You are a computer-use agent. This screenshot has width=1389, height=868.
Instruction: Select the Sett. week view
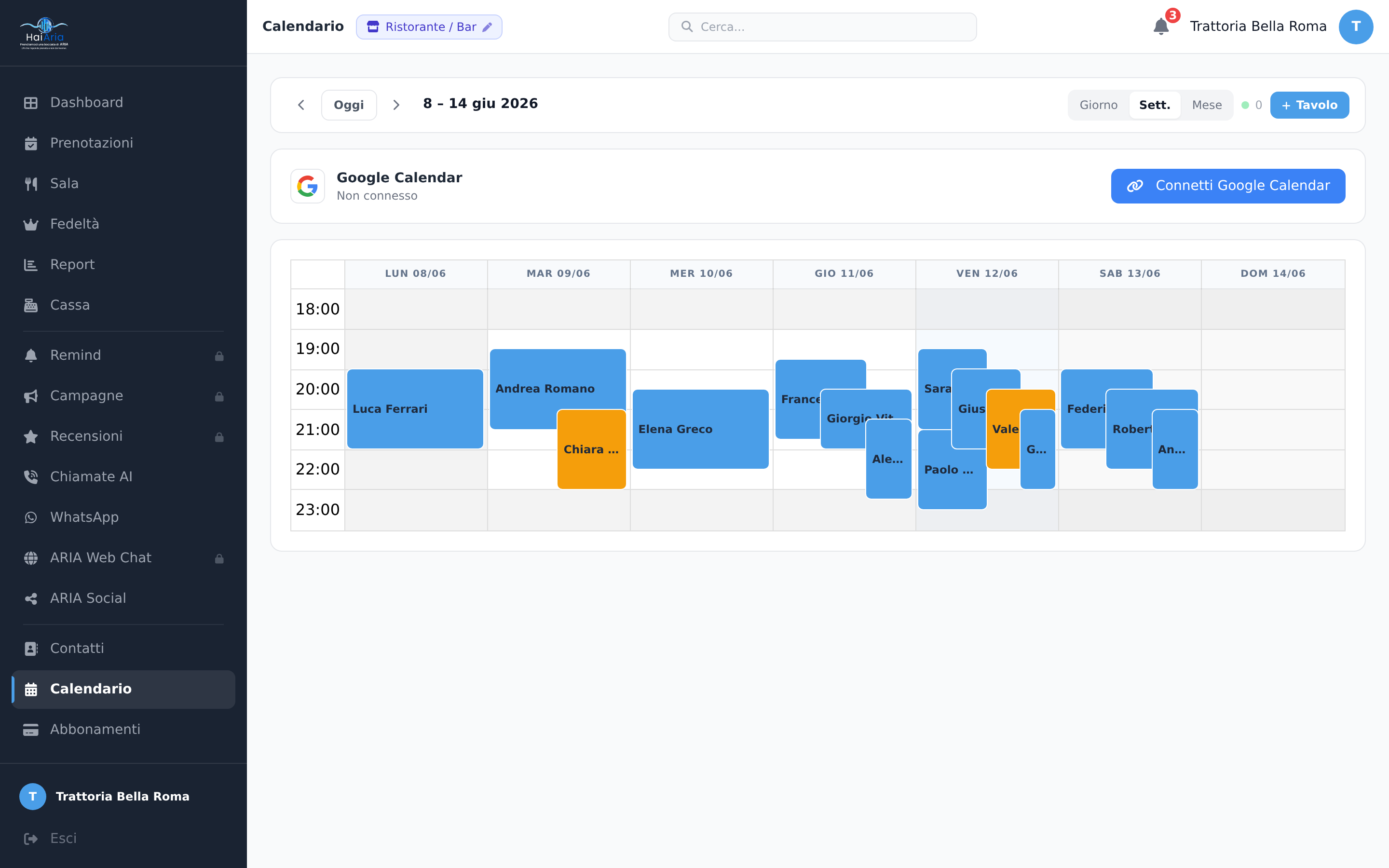tap(1154, 105)
